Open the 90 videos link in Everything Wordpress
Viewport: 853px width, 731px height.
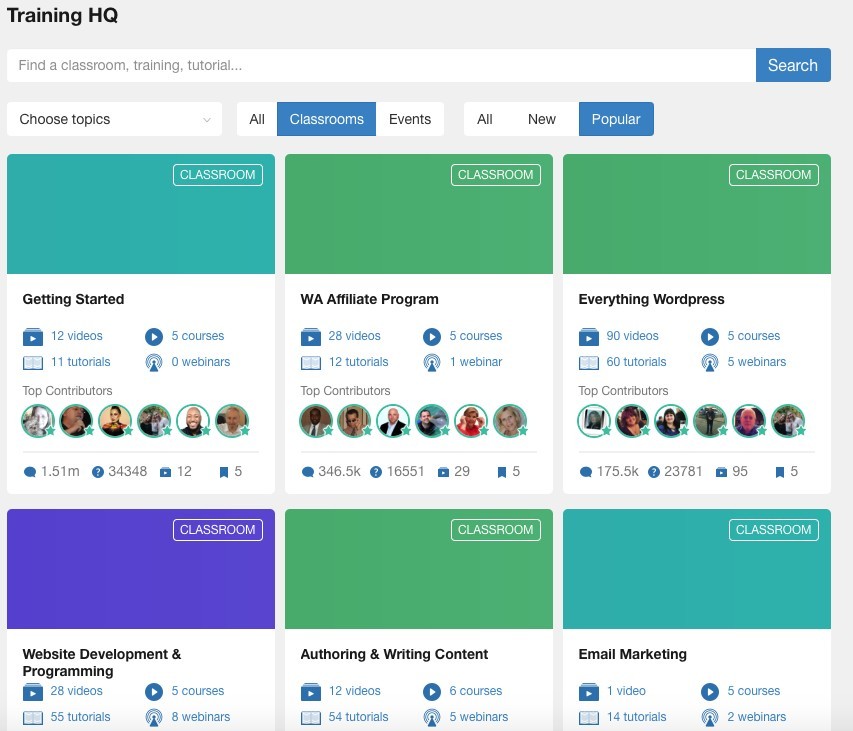(x=632, y=336)
